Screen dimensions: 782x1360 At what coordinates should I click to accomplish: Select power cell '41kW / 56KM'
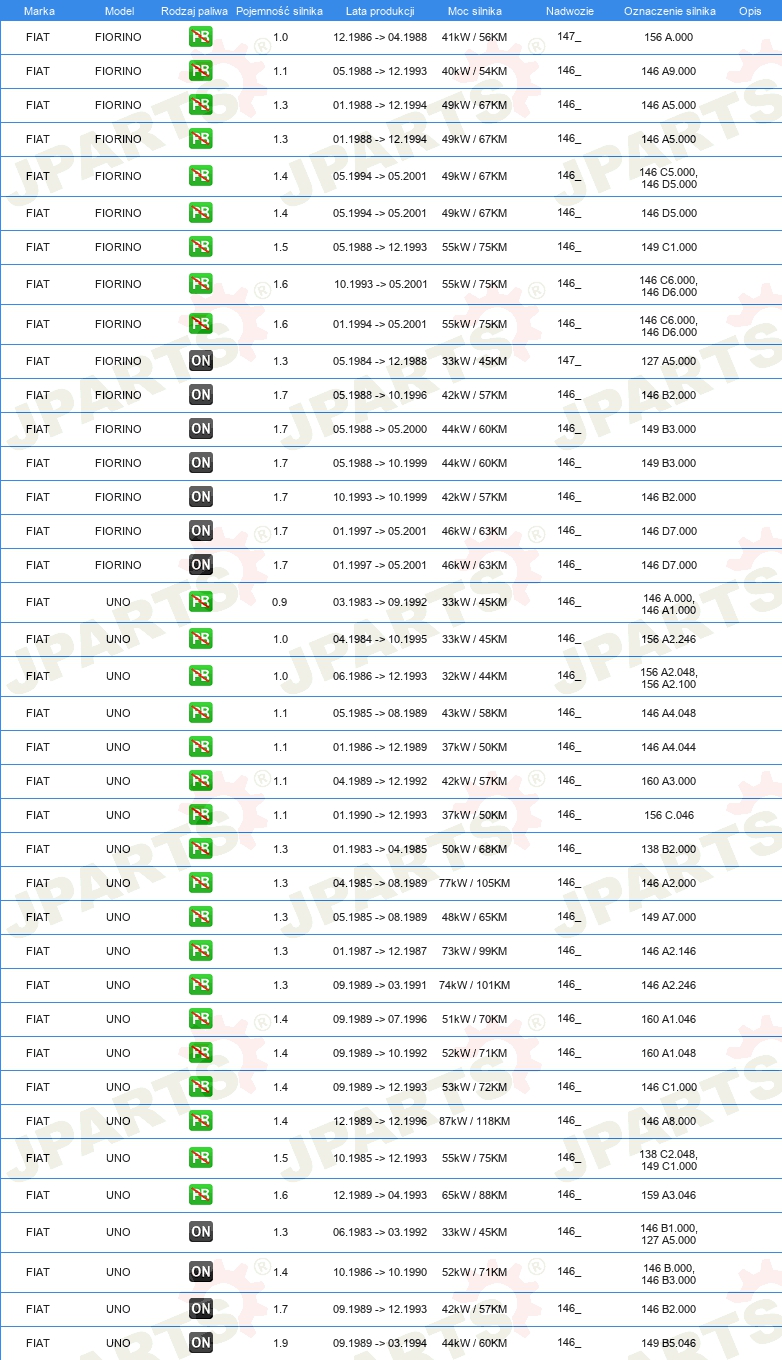point(475,37)
